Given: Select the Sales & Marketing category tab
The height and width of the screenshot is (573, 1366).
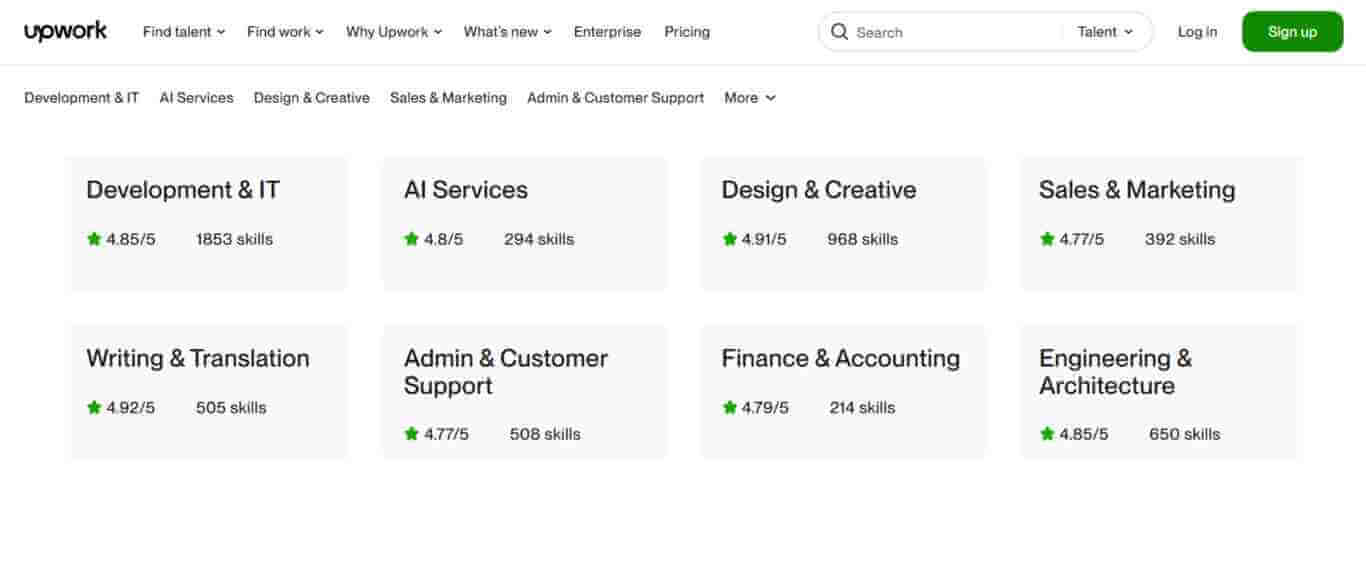Looking at the screenshot, I should tap(448, 98).
